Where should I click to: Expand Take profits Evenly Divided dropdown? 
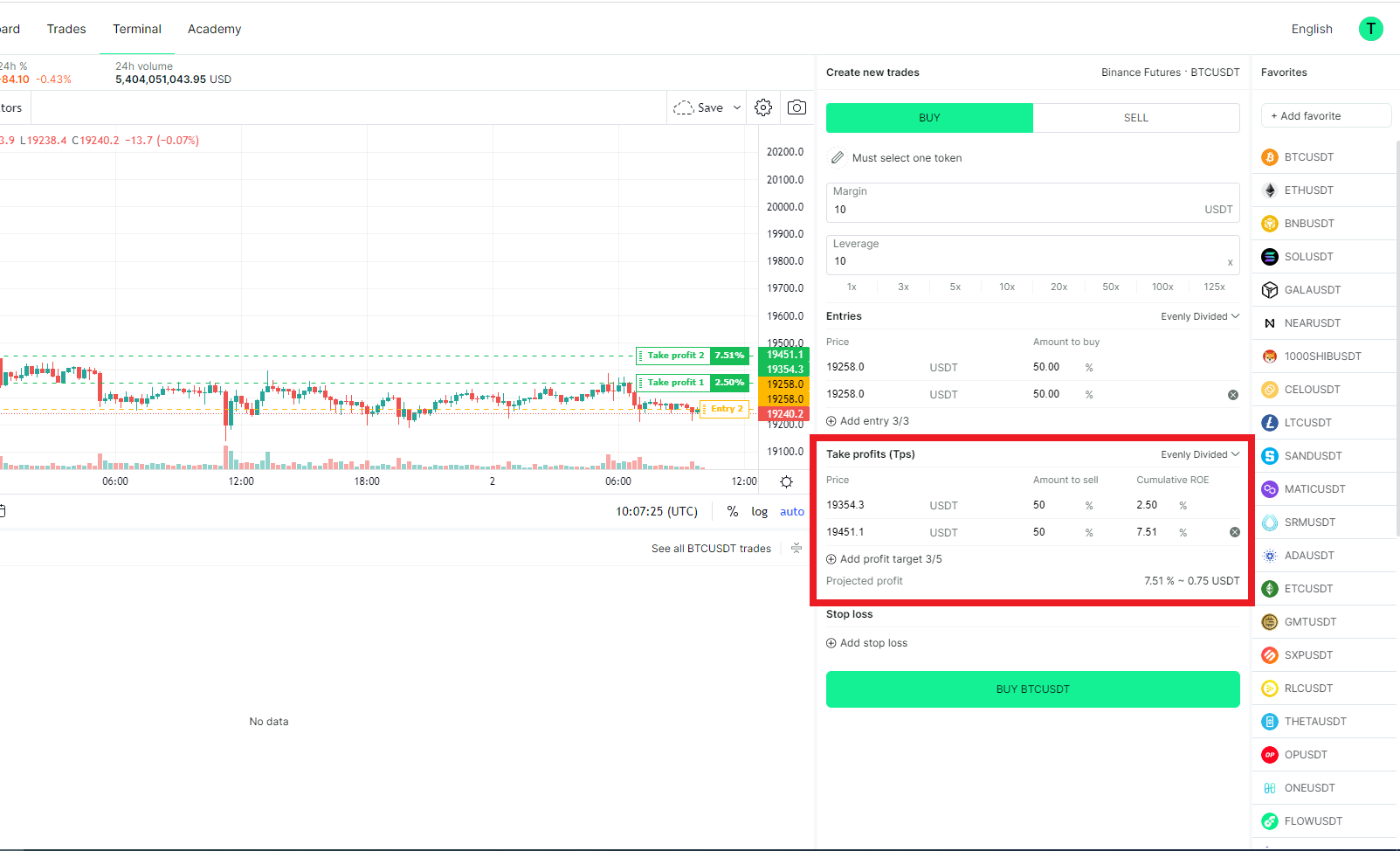click(1200, 454)
